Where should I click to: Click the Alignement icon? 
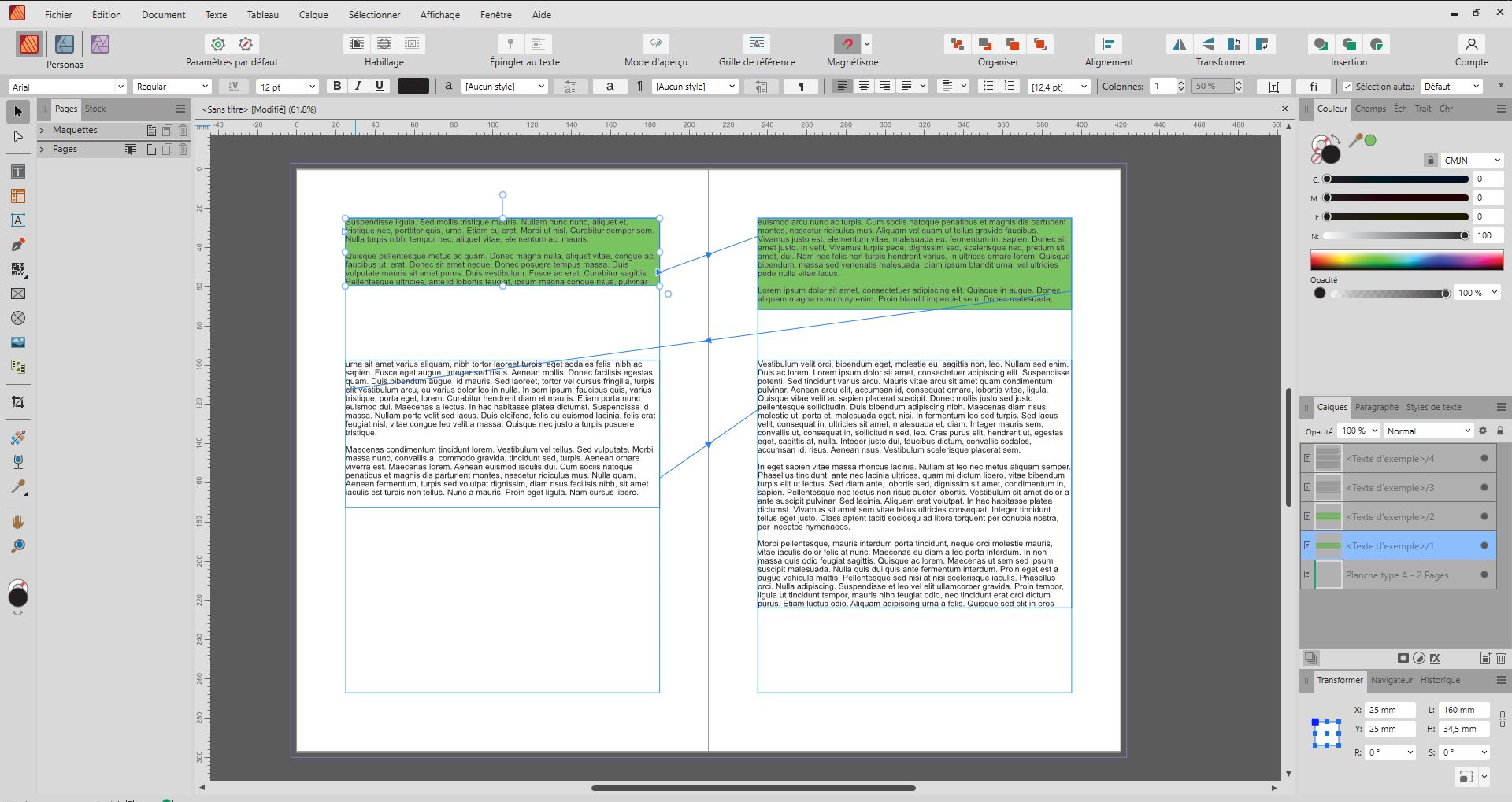click(x=1109, y=44)
